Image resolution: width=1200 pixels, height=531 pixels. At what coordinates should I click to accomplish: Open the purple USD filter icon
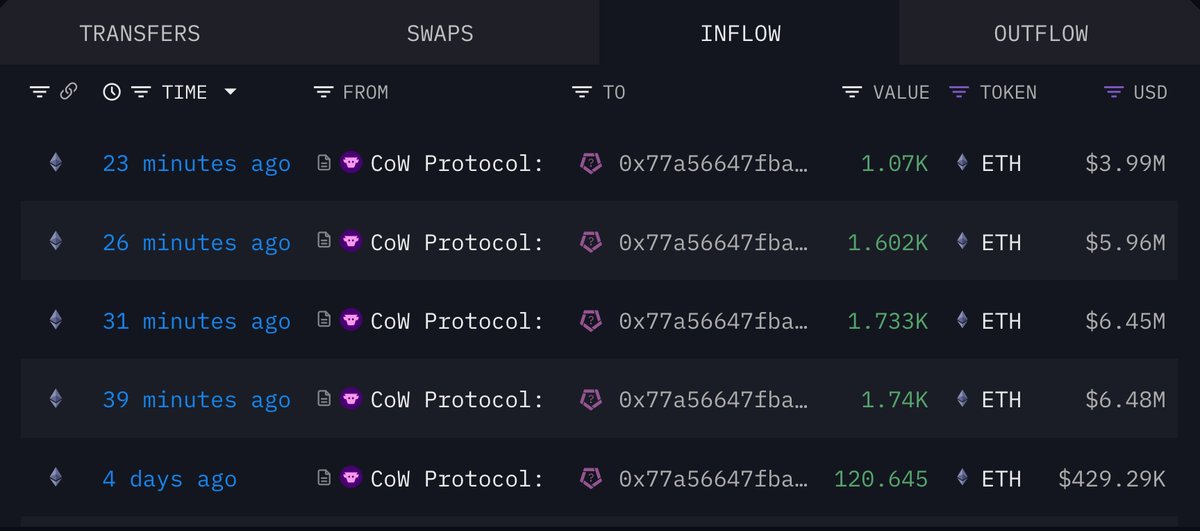pos(1114,92)
